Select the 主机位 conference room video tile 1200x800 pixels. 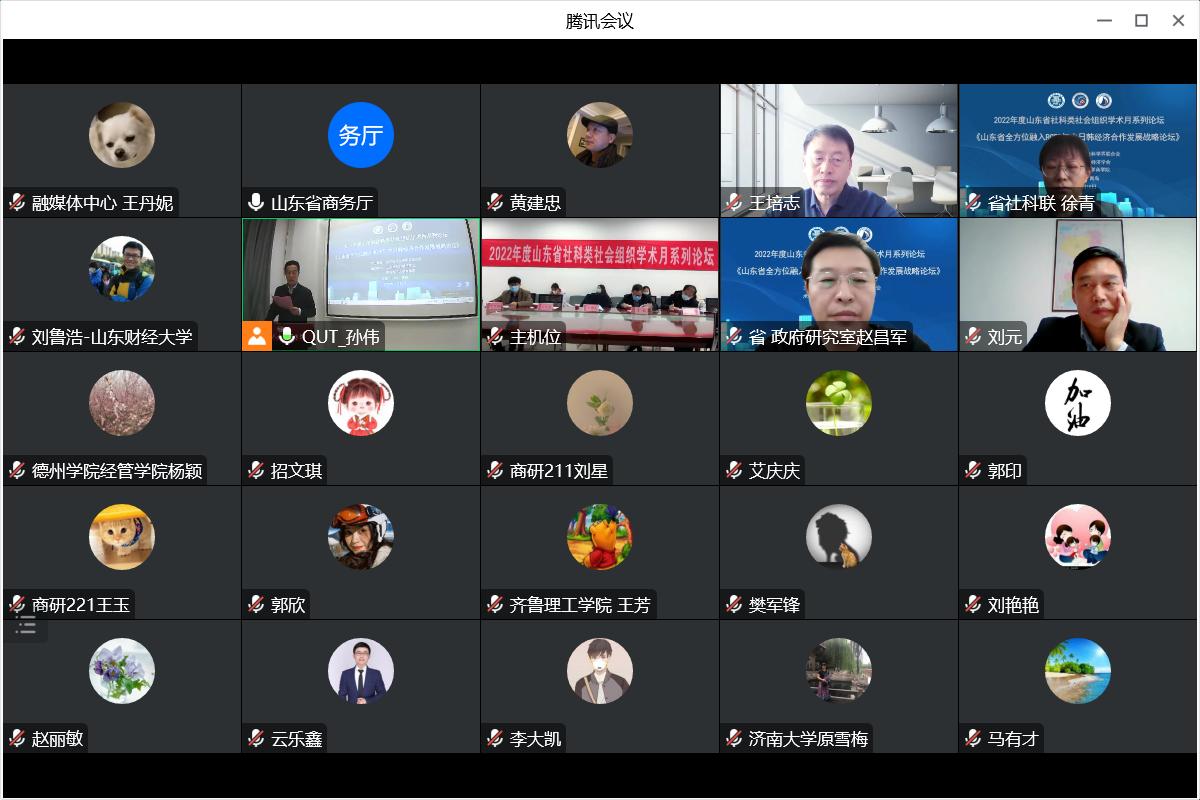(x=599, y=285)
